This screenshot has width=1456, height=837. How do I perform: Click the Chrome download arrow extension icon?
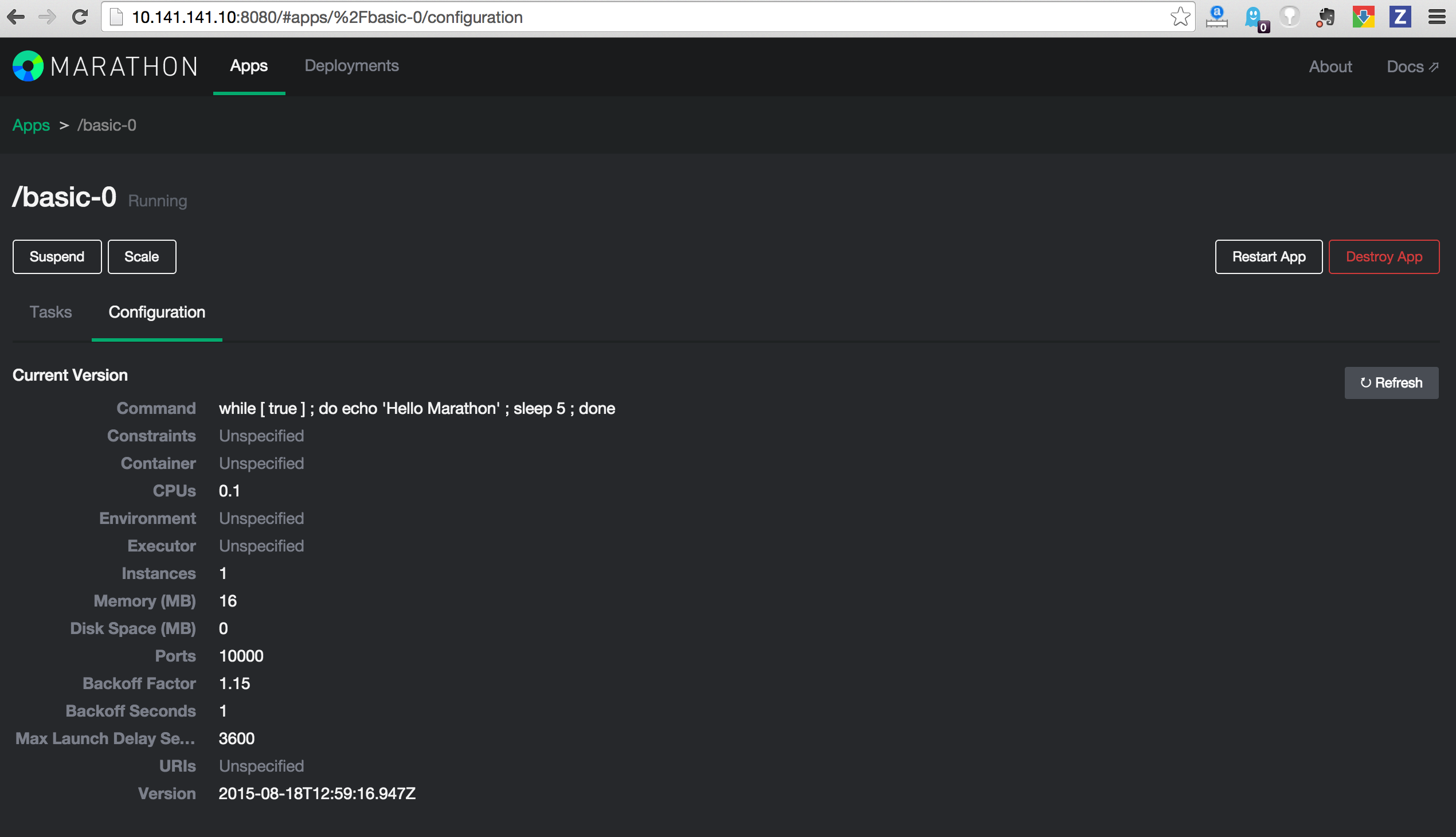(1363, 17)
